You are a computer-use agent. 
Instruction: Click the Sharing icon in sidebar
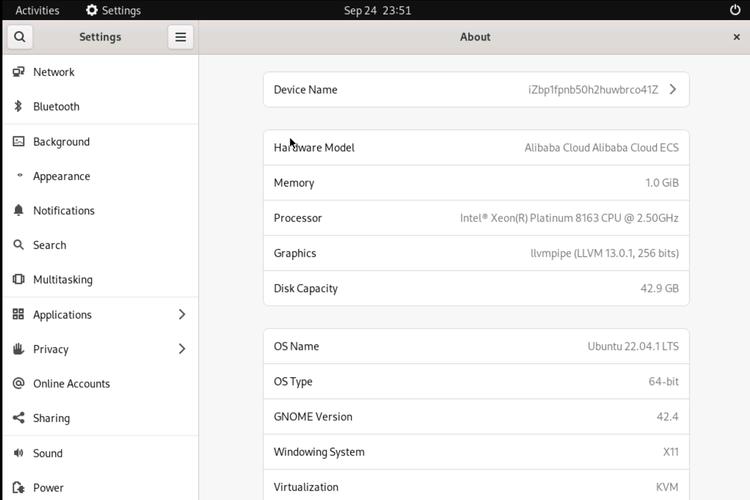click(x=18, y=418)
